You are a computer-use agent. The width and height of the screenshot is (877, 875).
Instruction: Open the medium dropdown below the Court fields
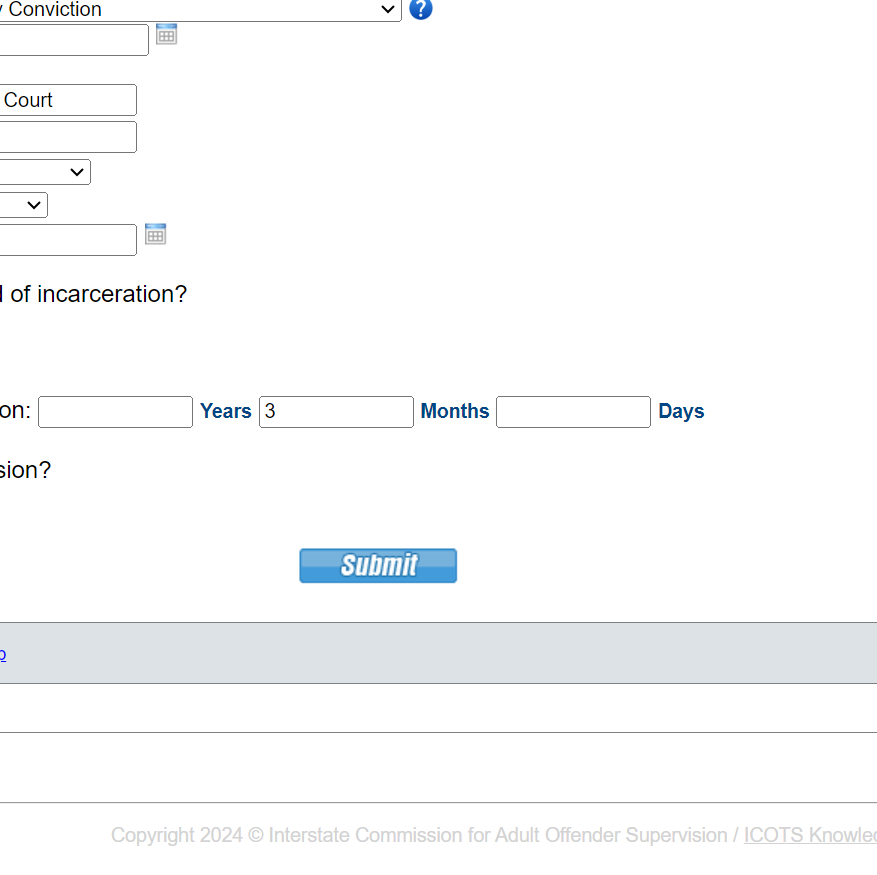coord(45,172)
